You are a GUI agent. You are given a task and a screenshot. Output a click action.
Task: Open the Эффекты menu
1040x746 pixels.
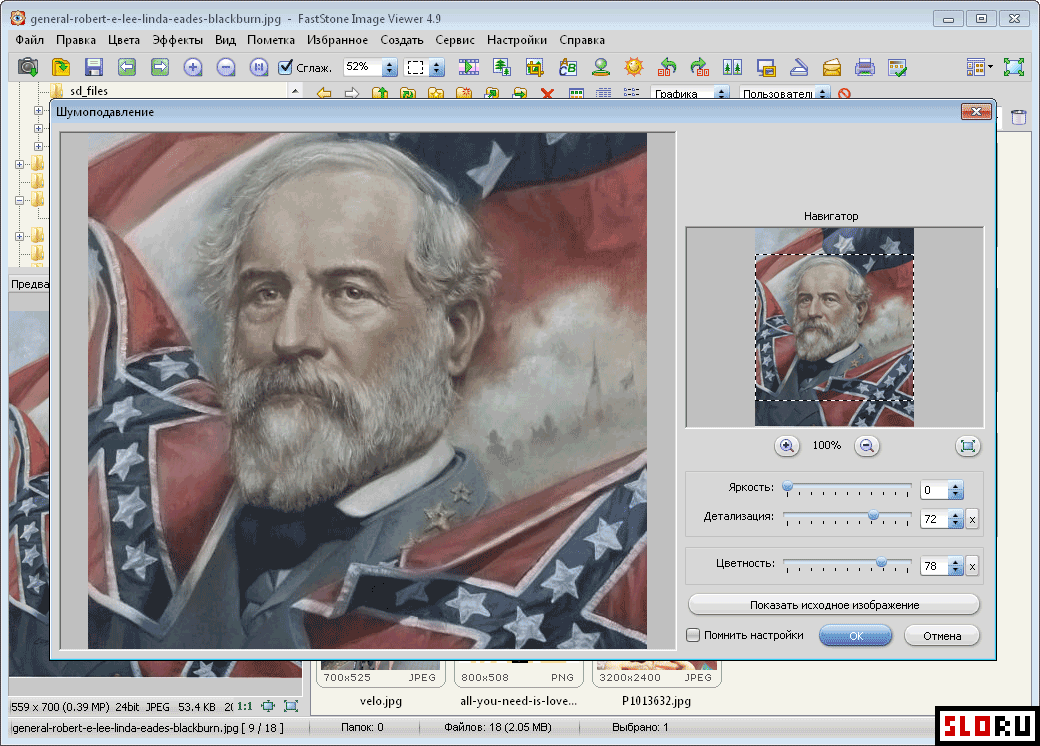click(178, 40)
